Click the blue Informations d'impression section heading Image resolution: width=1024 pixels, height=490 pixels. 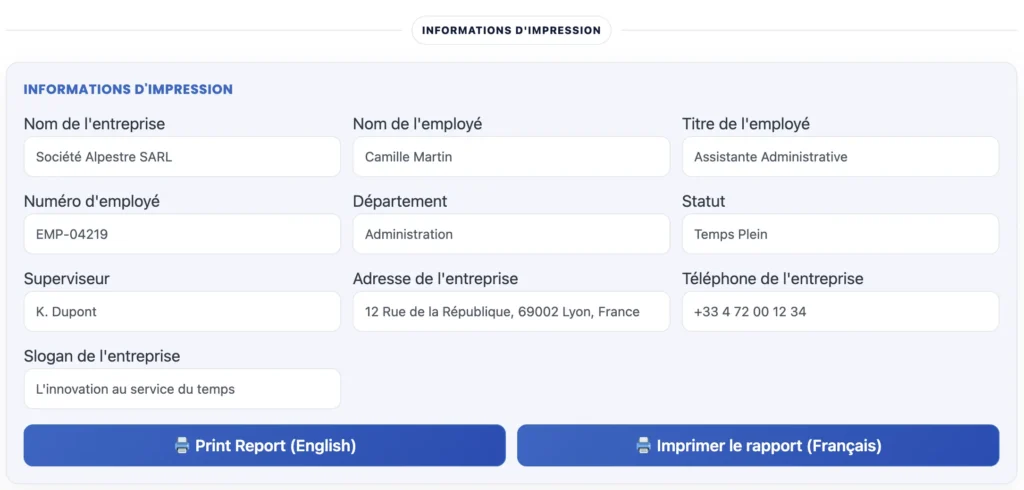pyautogui.click(x=128, y=89)
